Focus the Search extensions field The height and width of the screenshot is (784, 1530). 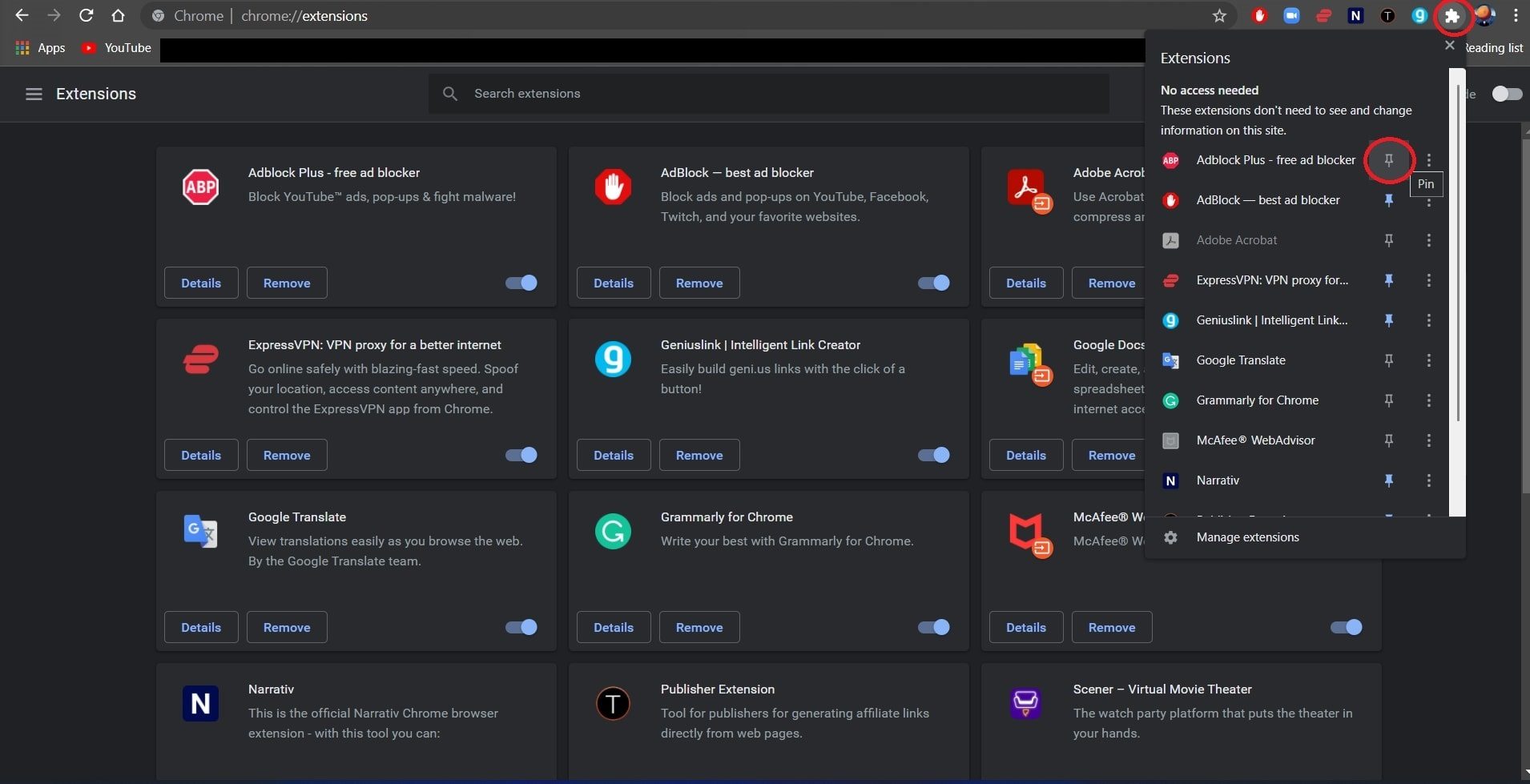[769, 94]
